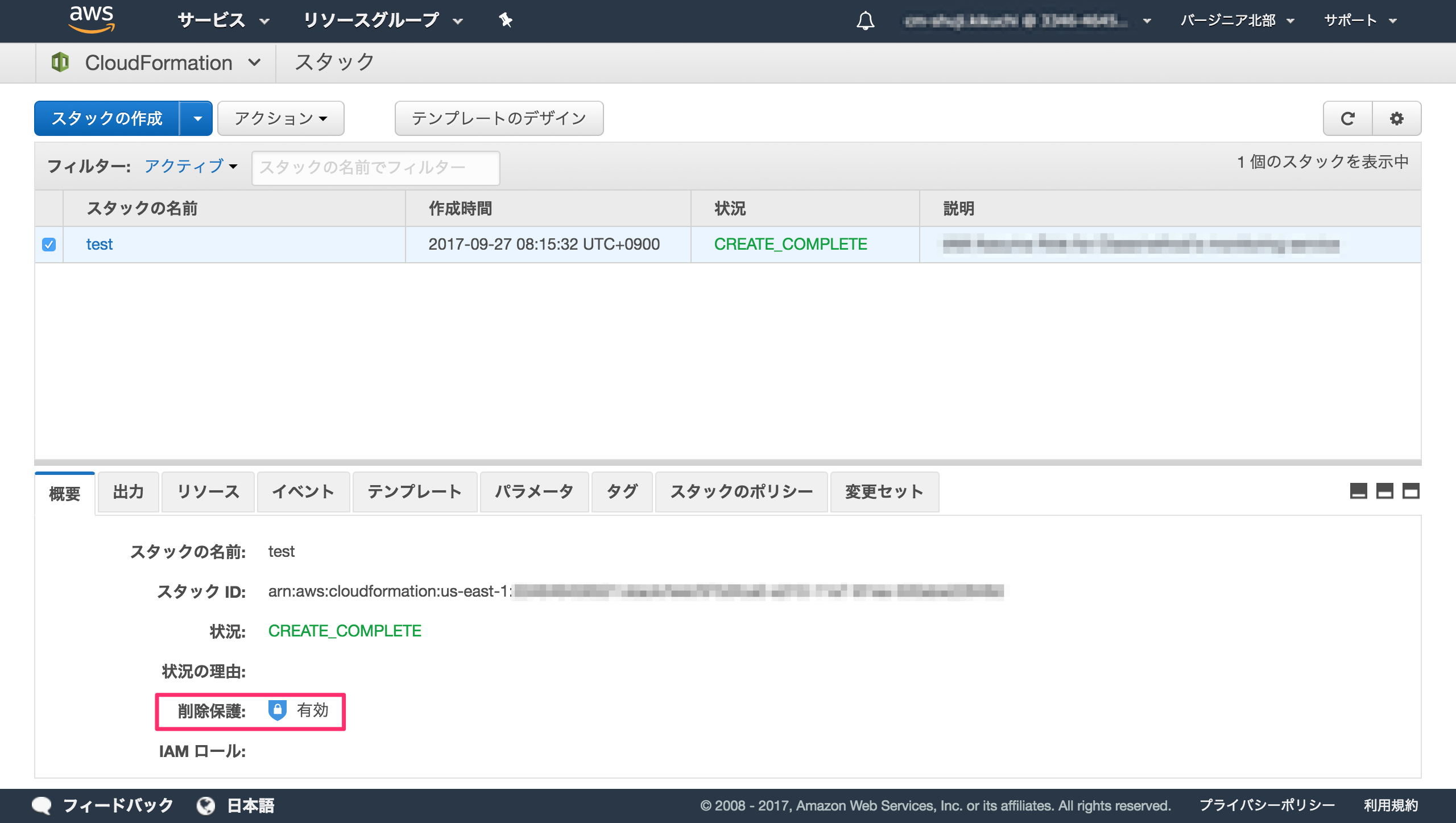Click the 削除保護 shield icon
Image resolution: width=1456 pixels, height=823 pixels.
[x=278, y=710]
